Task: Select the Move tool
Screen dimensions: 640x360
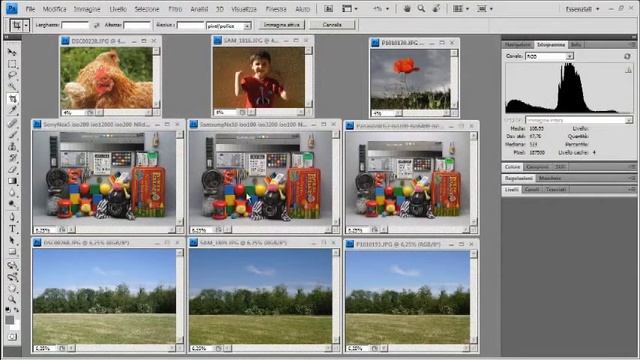Action: click(12, 52)
